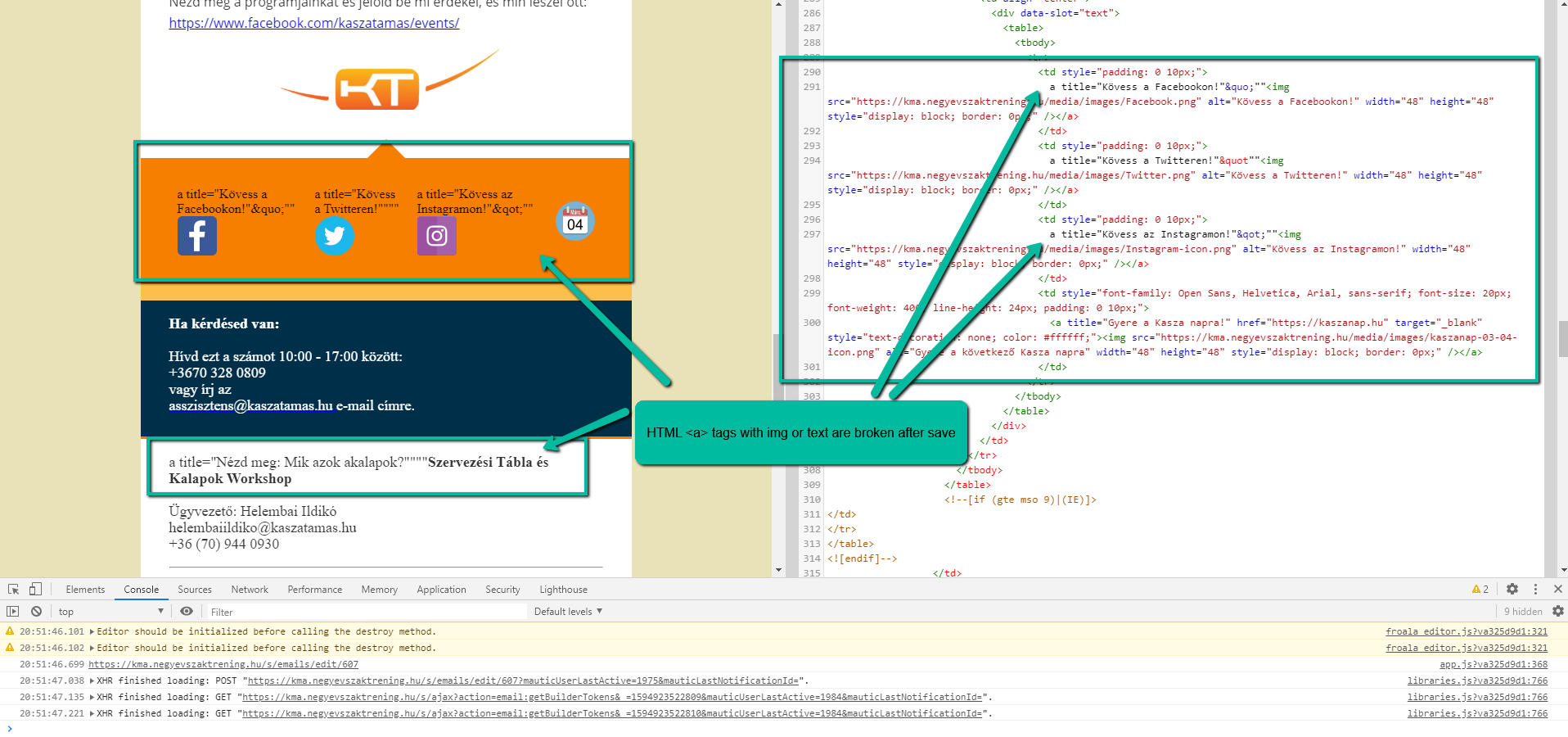Expand the first Editor should be initialized warning
1568x737 pixels.
tap(92, 631)
